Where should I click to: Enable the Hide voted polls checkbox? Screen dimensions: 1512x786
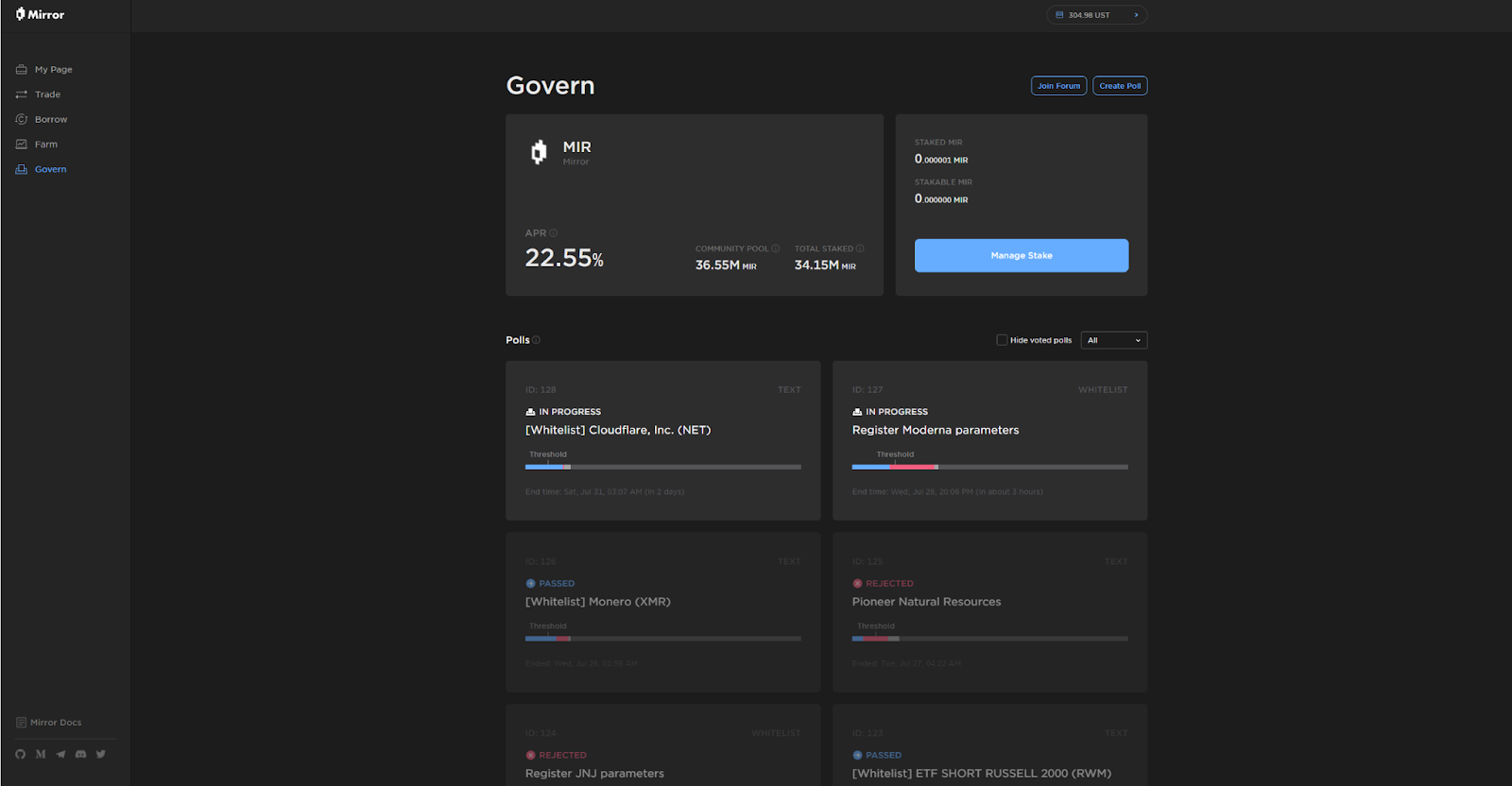[x=1002, y=340]
